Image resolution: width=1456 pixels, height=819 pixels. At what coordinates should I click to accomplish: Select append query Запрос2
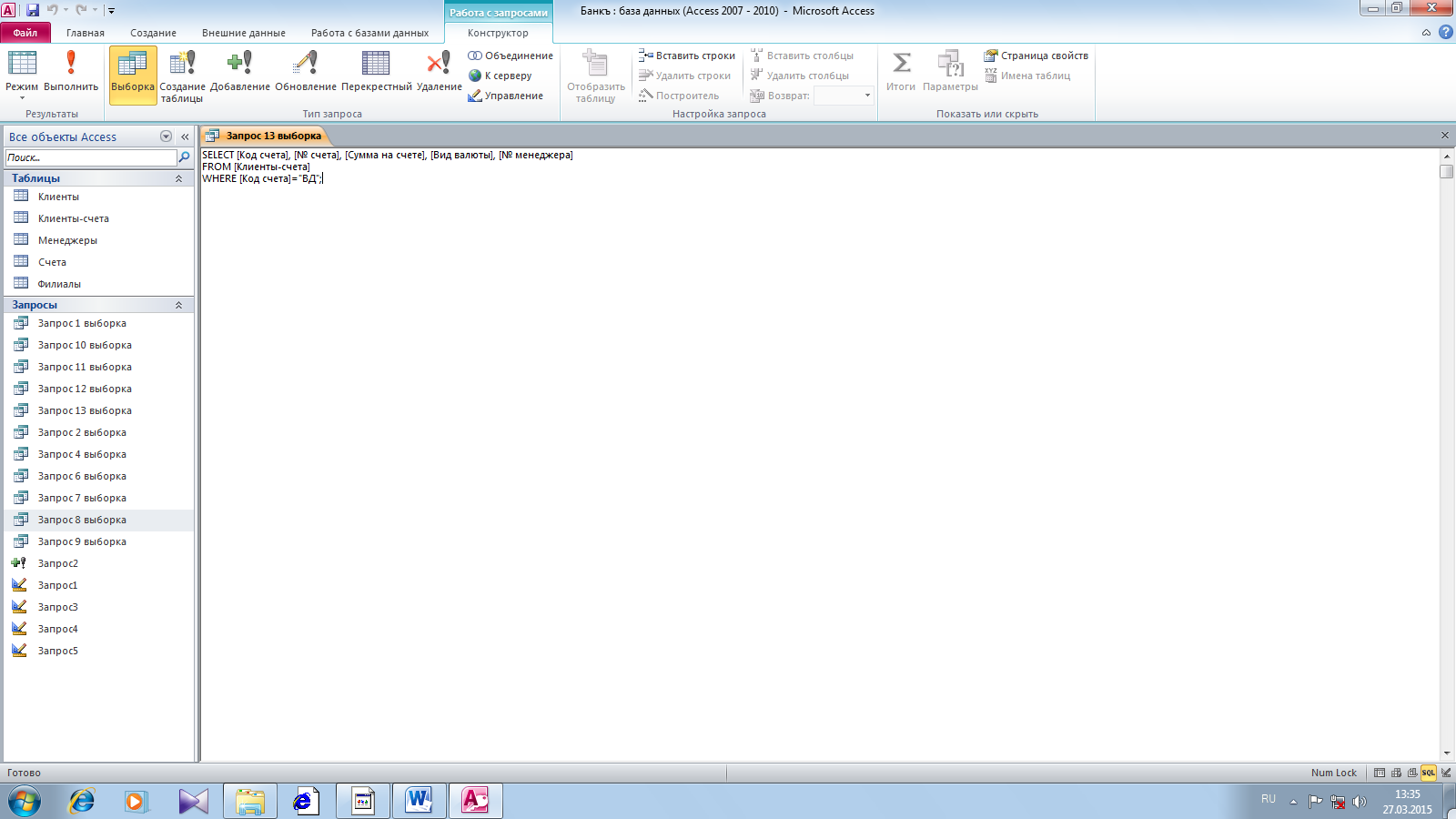(x=98, y=563)
